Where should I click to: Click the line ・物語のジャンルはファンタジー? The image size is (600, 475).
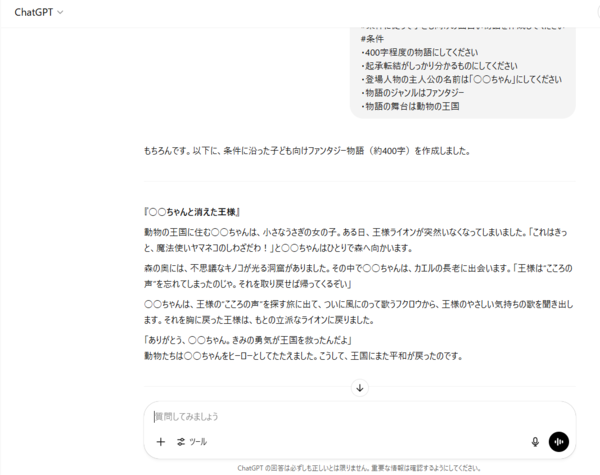coord(412,93)
